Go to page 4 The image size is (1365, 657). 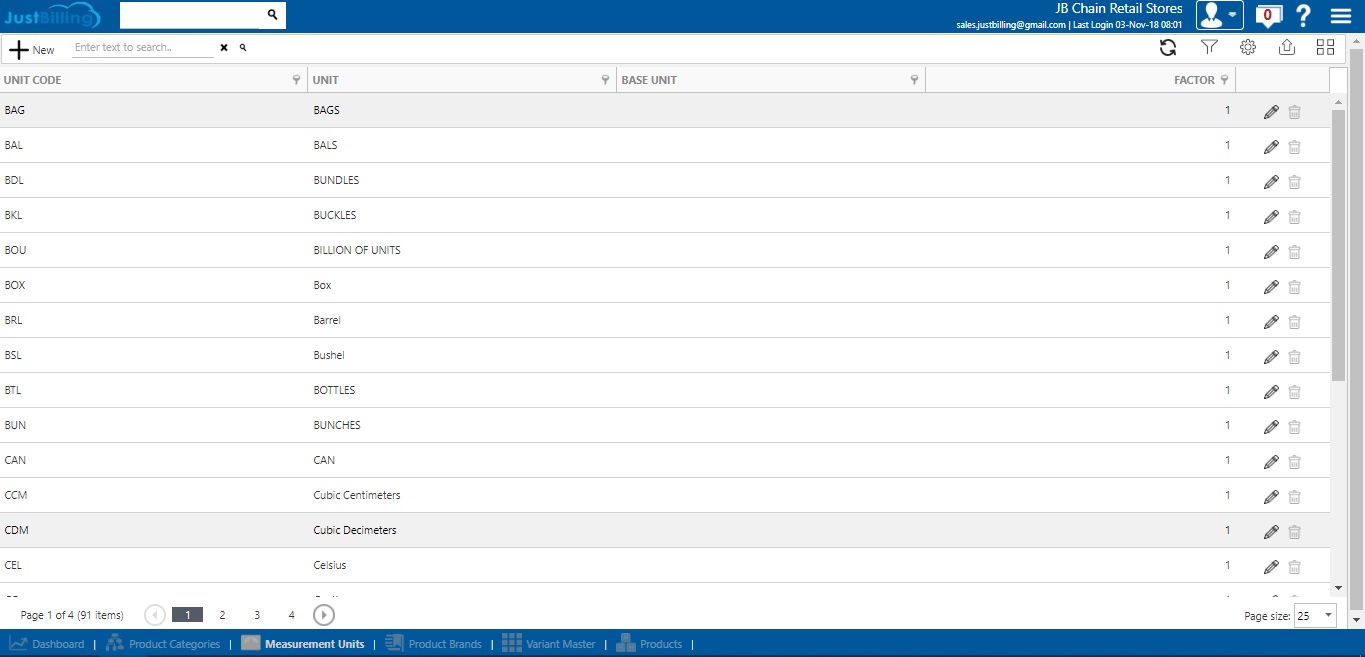coord(292,615)
